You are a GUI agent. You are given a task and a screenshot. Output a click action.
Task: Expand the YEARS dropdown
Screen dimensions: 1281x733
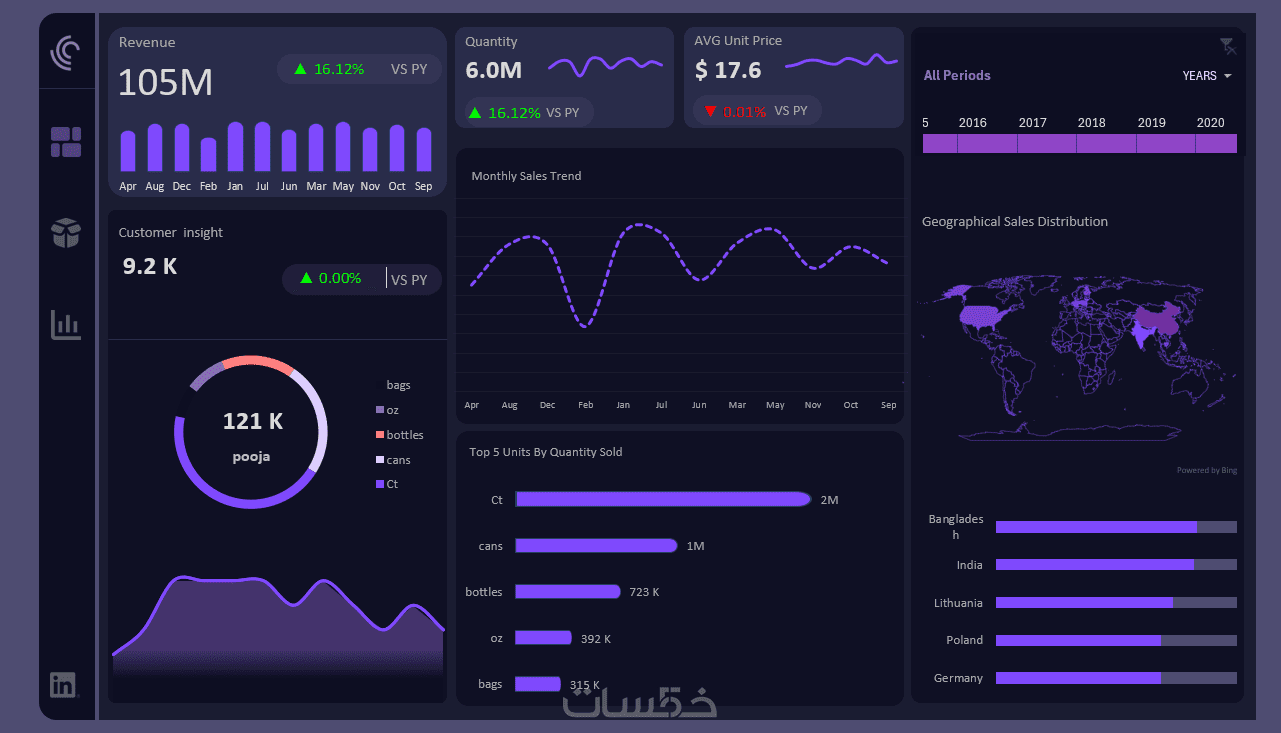click(x=1206, y=76)
